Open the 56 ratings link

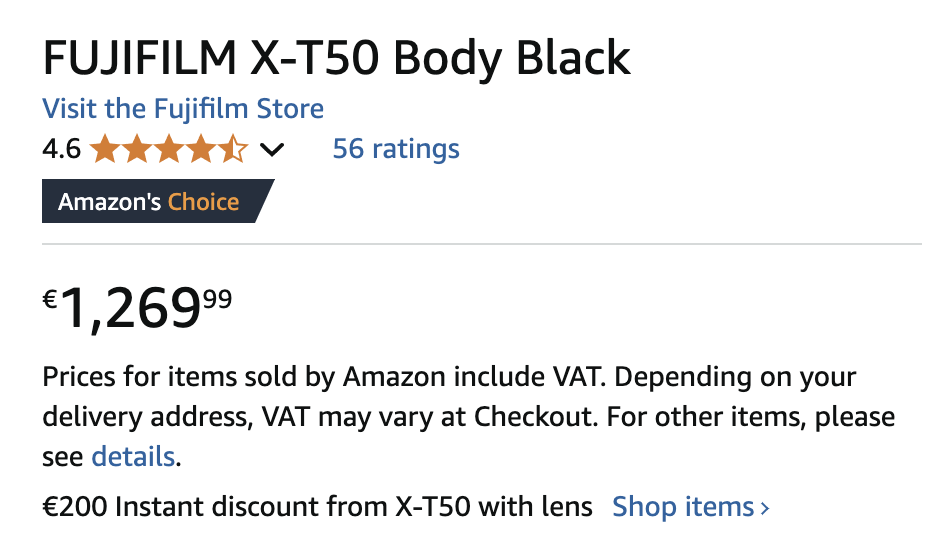click(396, 149)
